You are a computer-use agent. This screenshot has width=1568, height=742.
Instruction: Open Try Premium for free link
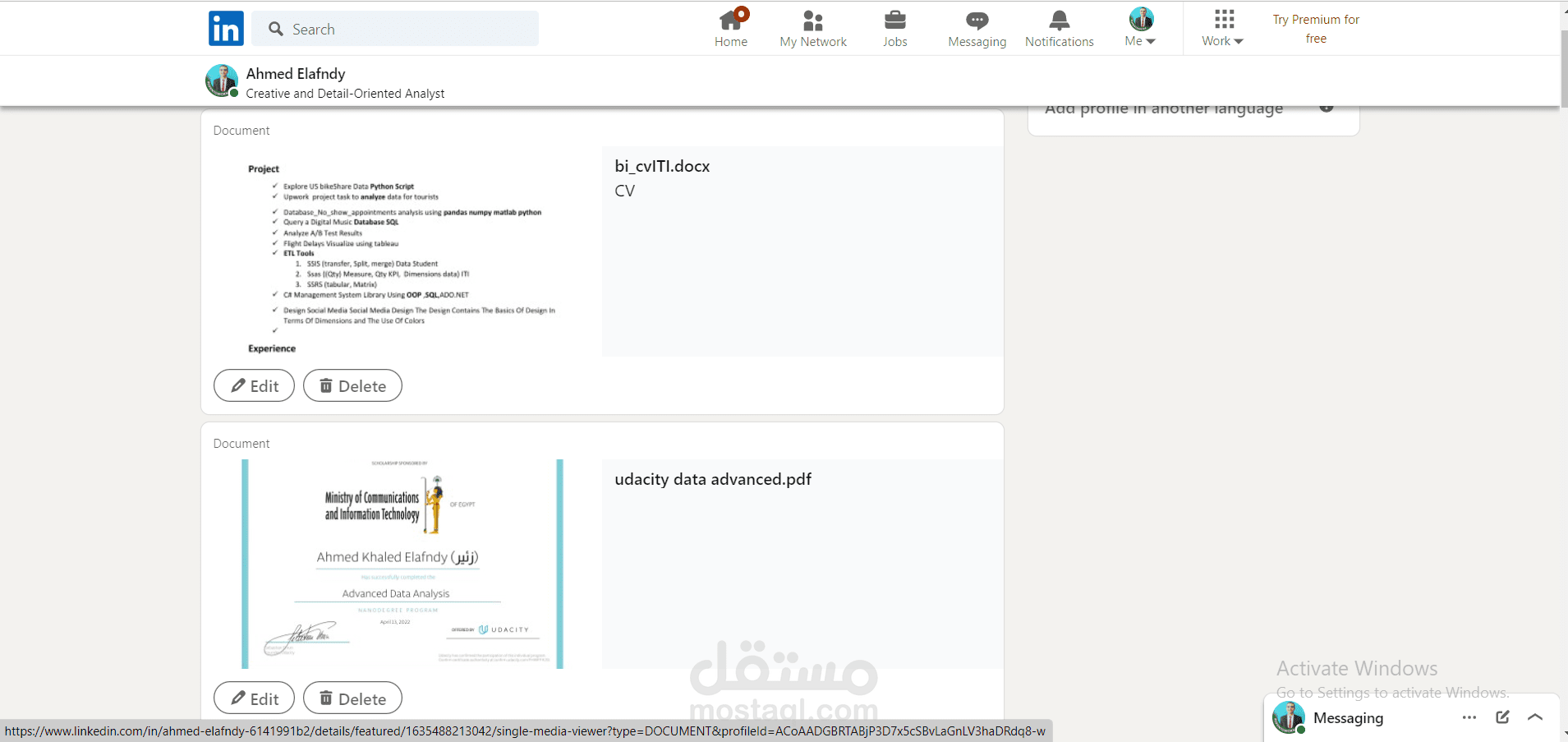coord(1316,29)
